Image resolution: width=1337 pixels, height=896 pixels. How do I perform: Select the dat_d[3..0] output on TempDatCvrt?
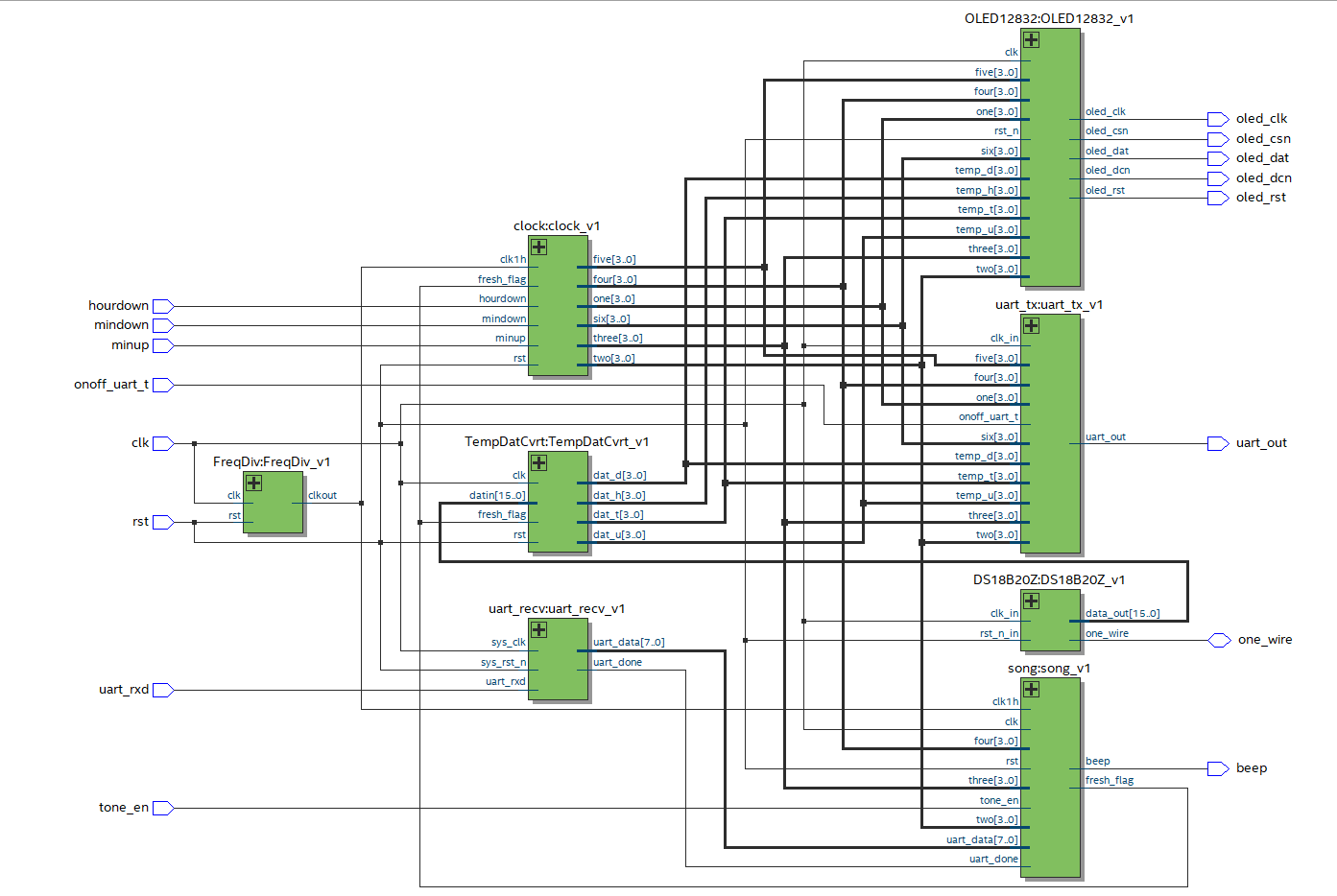(619, 476)
